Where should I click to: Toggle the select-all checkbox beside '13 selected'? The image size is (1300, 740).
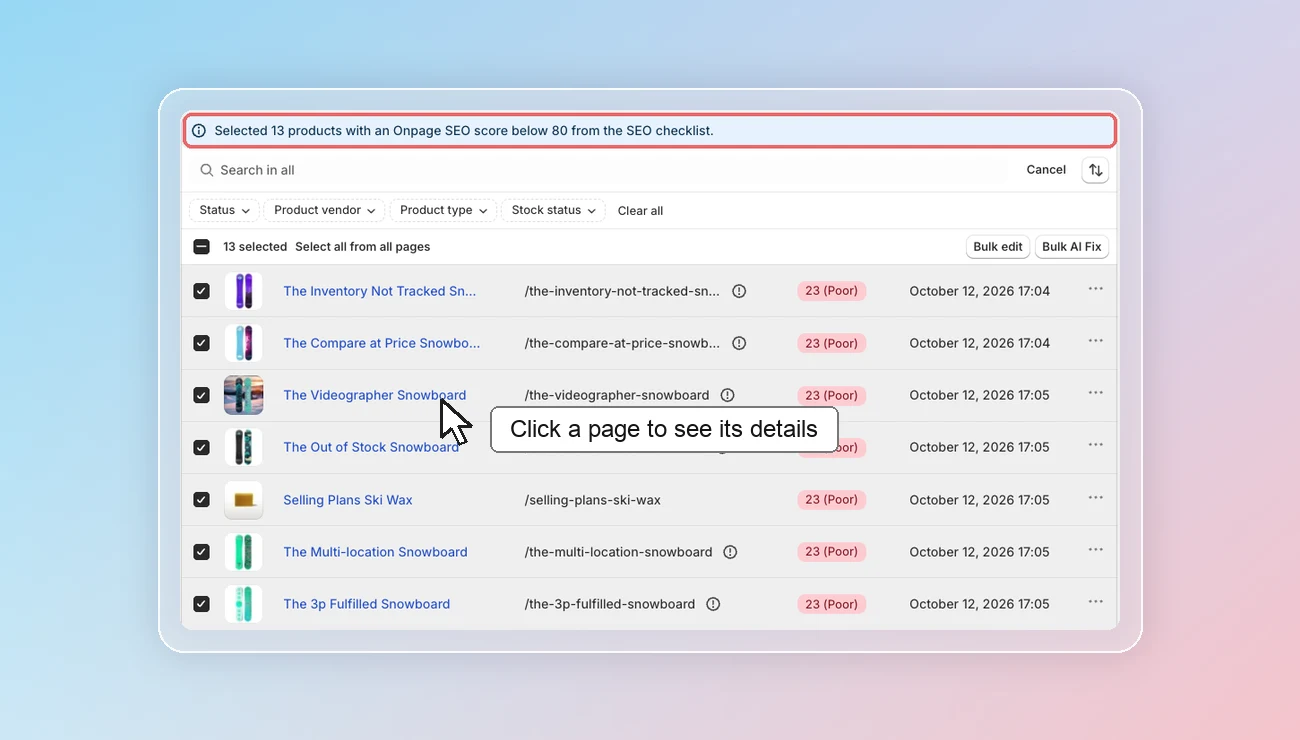pyautogui.click(x=201, y=247)
